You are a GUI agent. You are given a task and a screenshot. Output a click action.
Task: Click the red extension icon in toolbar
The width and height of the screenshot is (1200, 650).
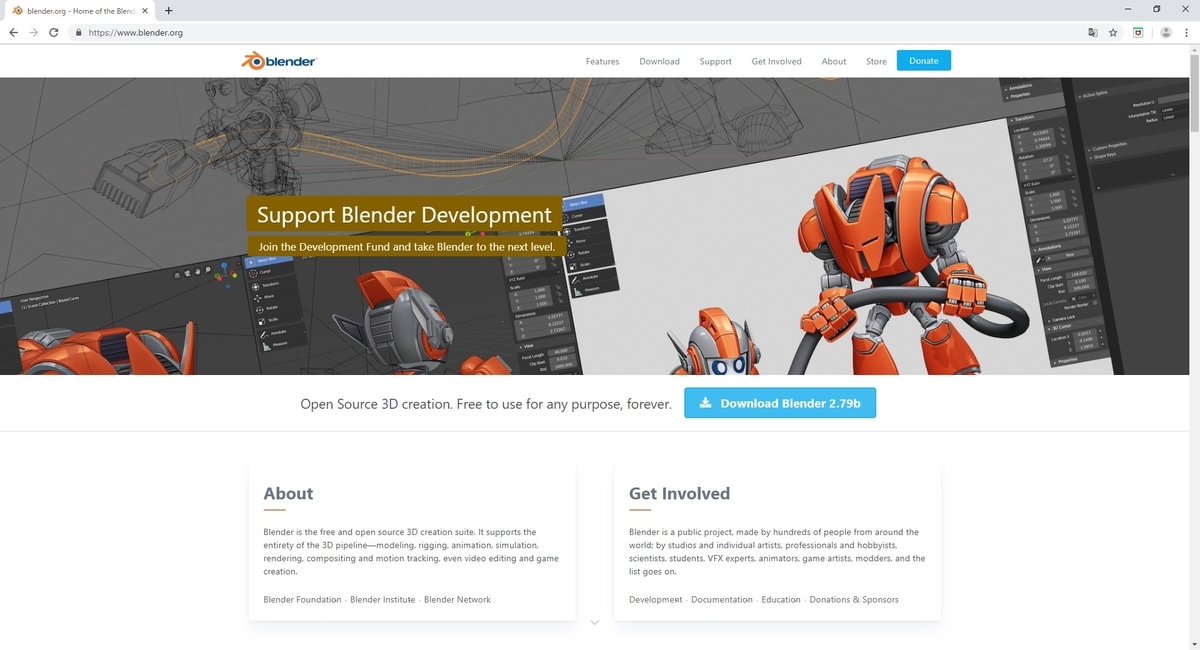tap(1138, 32)
